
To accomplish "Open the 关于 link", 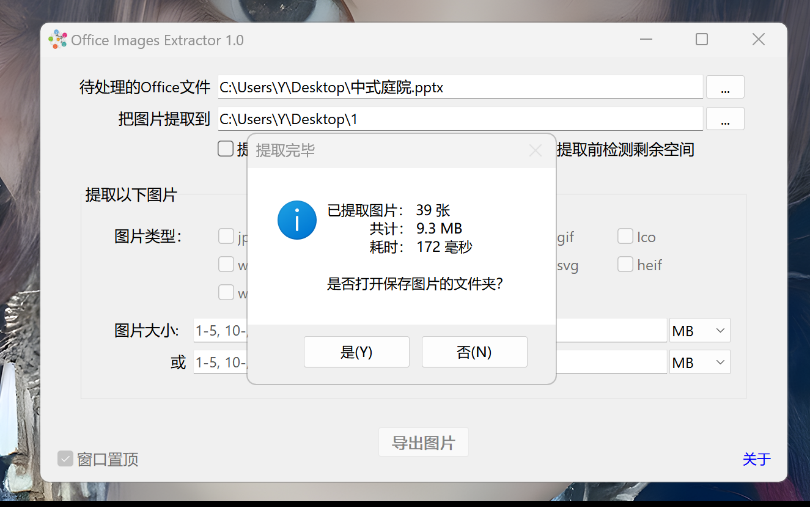I will pyautogui.click(x=756, y=459).
